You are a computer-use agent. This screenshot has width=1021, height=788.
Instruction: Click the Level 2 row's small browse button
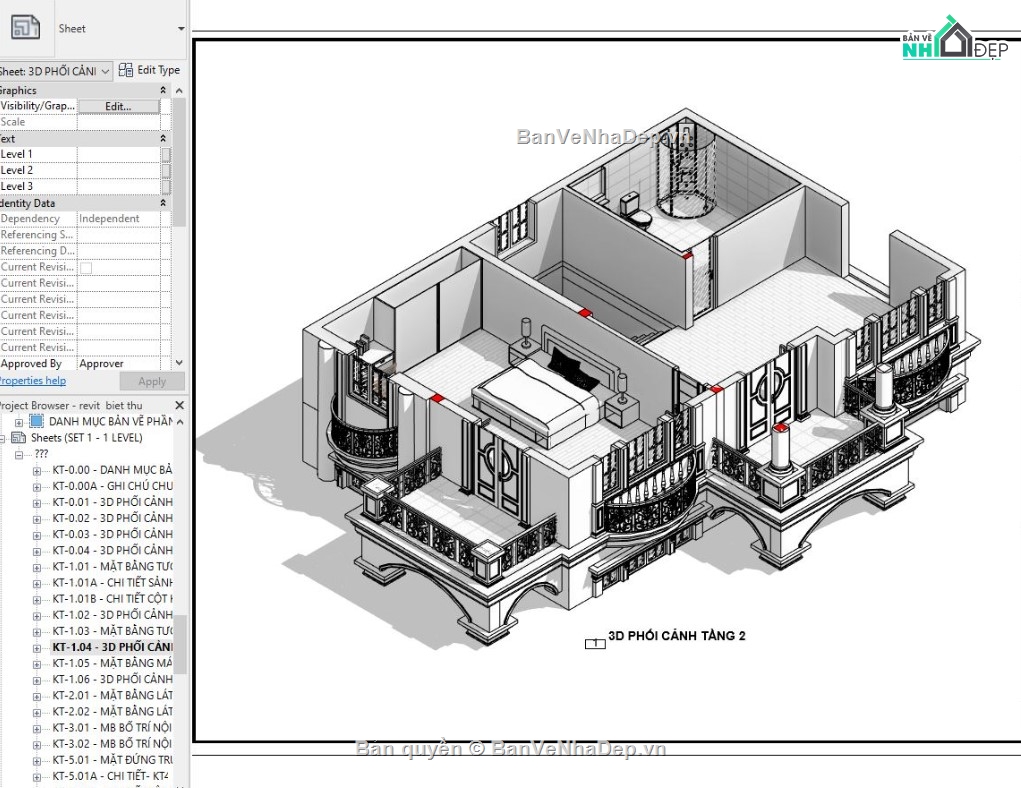pyautogui.click(x=166, y=171)
